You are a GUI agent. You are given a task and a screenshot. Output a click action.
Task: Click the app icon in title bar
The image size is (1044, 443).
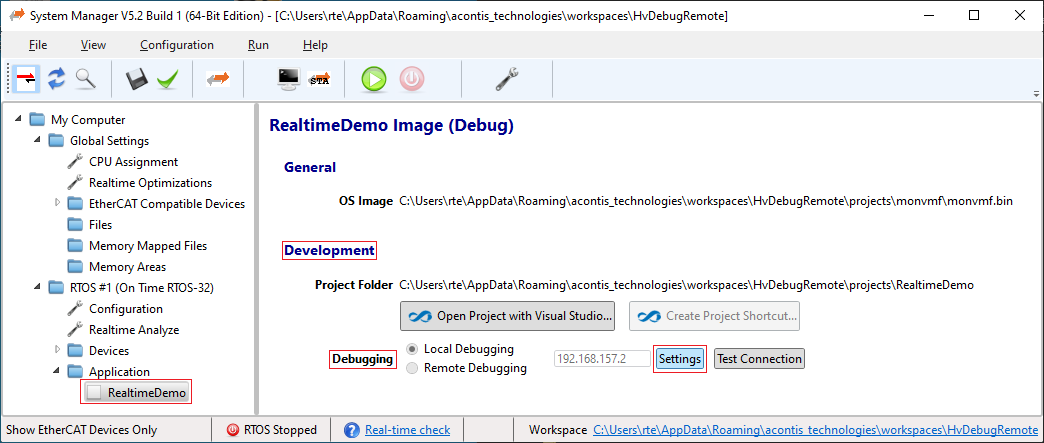click(x=16, y=15)
